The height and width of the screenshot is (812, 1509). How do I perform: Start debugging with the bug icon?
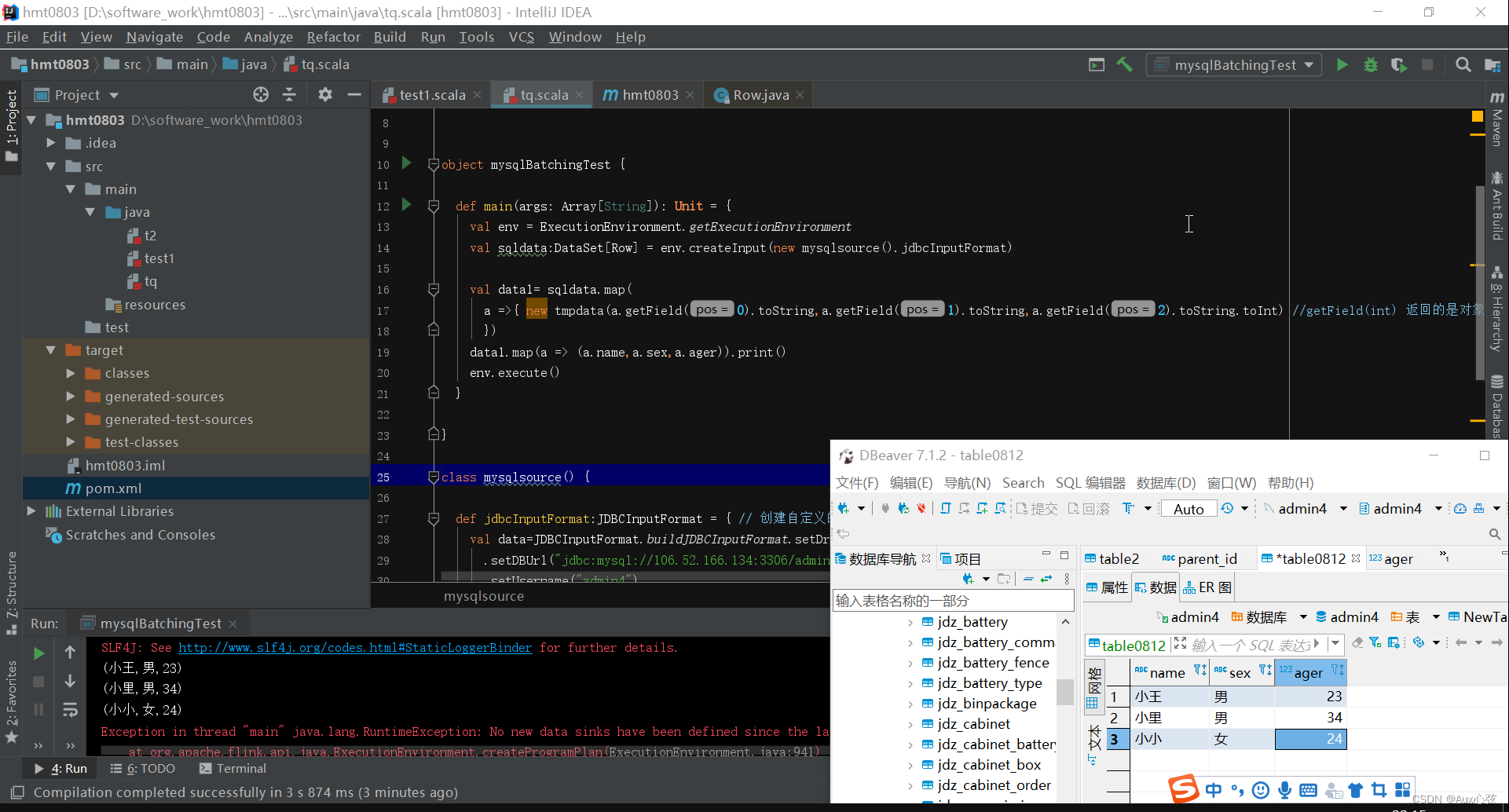(1371, 64)
